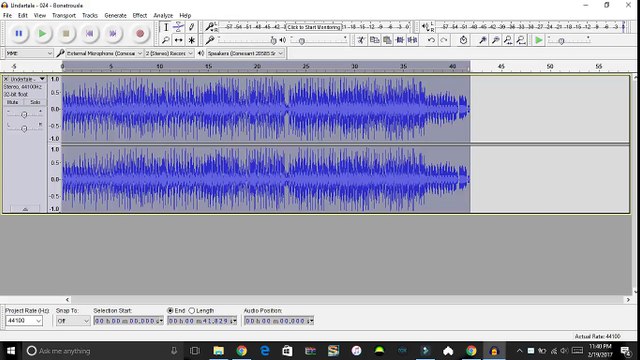Click the play-at-speed slider
The image size is (640, 360).
click(569, 40)
